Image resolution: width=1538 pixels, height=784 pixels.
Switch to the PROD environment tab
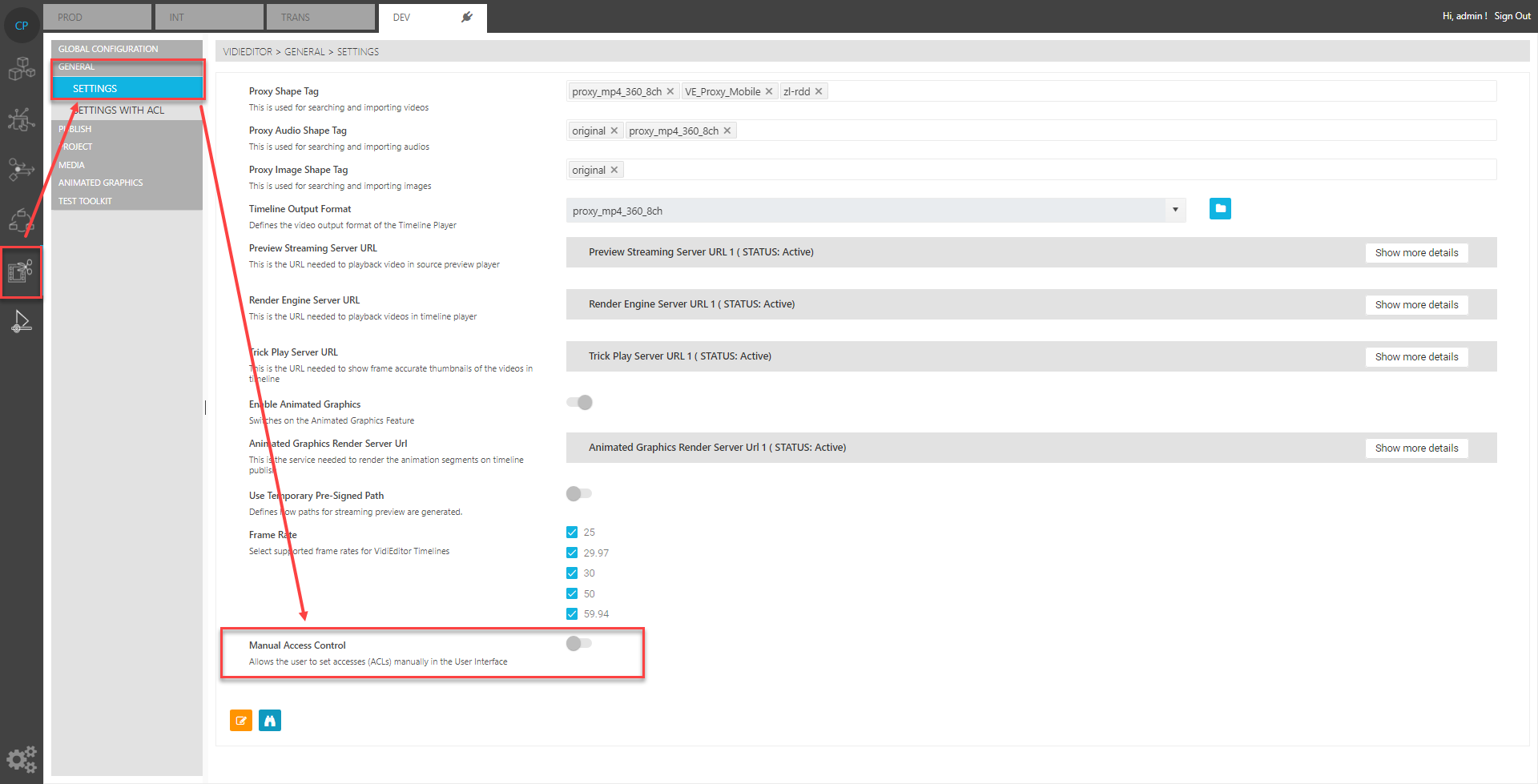[x=96, y=16]
